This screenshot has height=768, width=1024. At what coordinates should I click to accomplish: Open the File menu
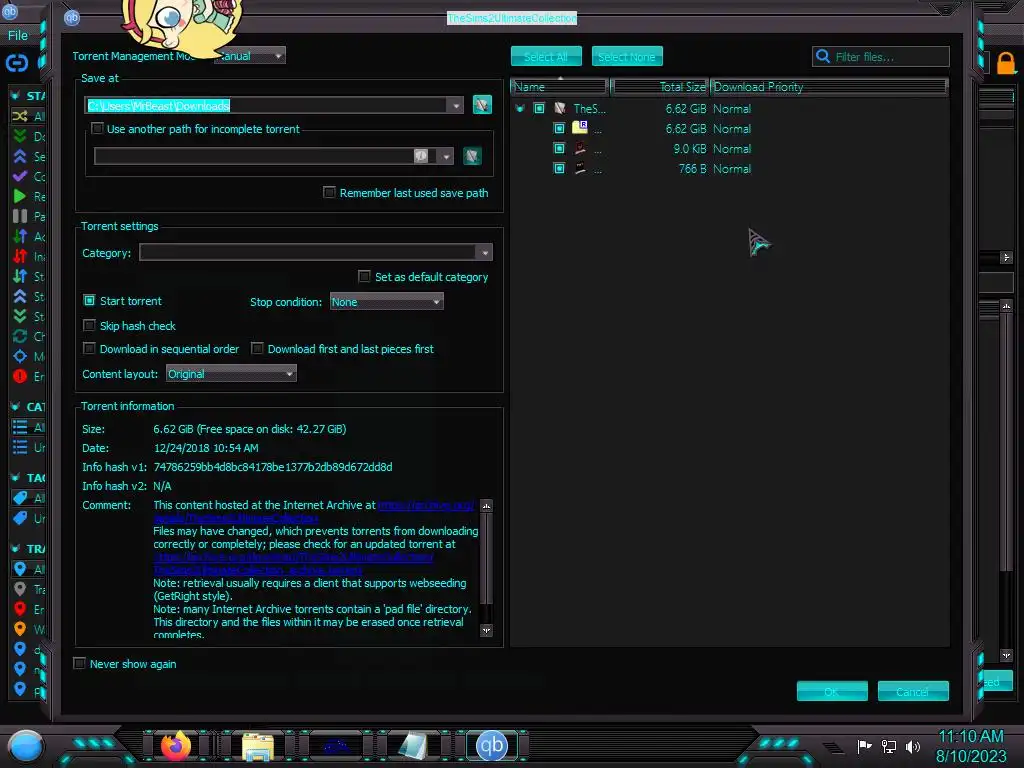(18, 35)
